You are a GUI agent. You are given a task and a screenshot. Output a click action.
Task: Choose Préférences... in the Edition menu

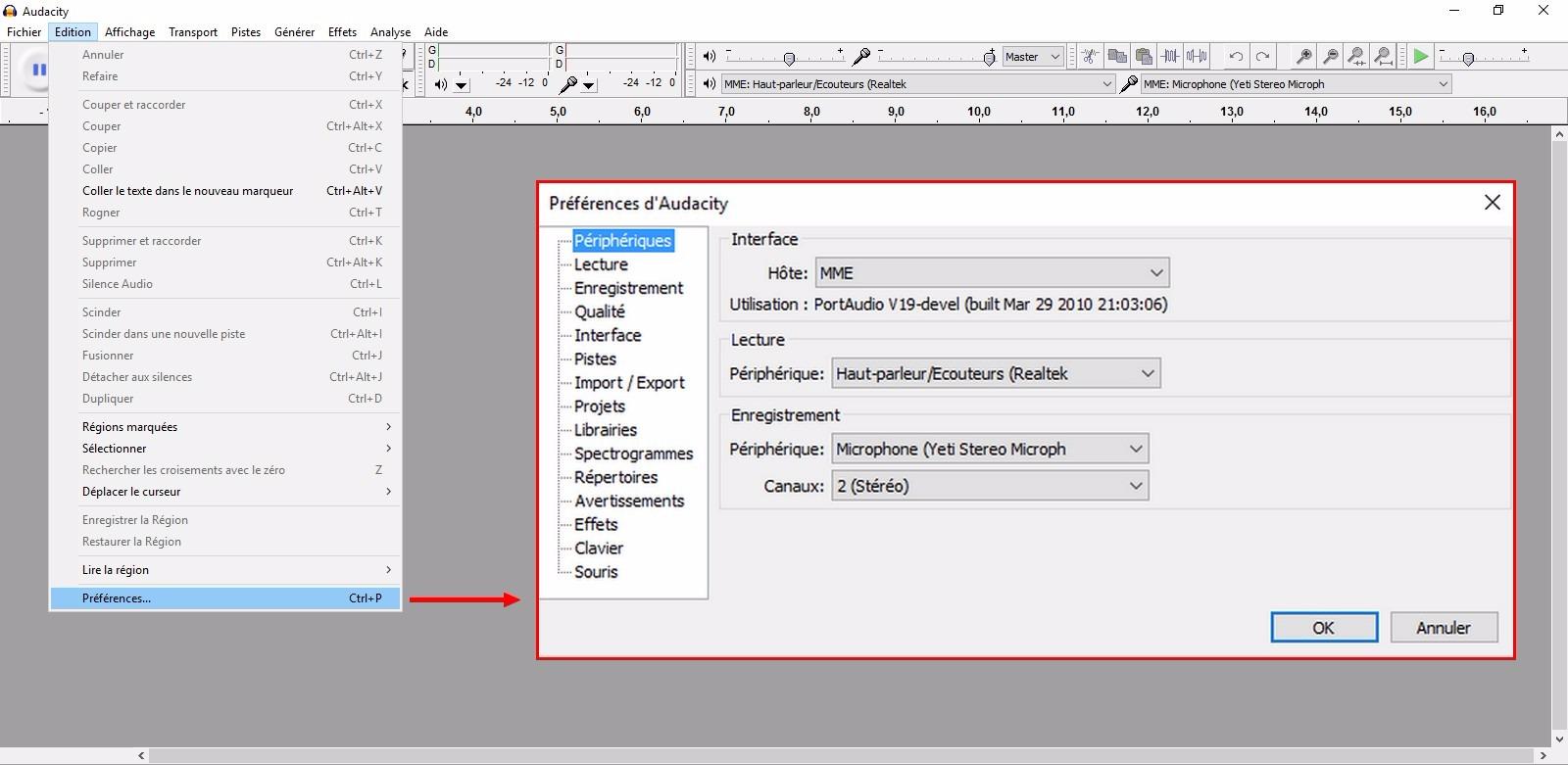(x=225, y=598)
